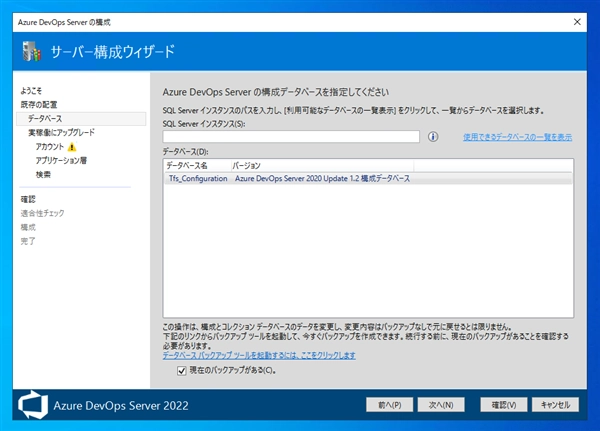600x431 pixels.
Task: Select 適合性チェック step in sidebar
Action: pos(42,213)
